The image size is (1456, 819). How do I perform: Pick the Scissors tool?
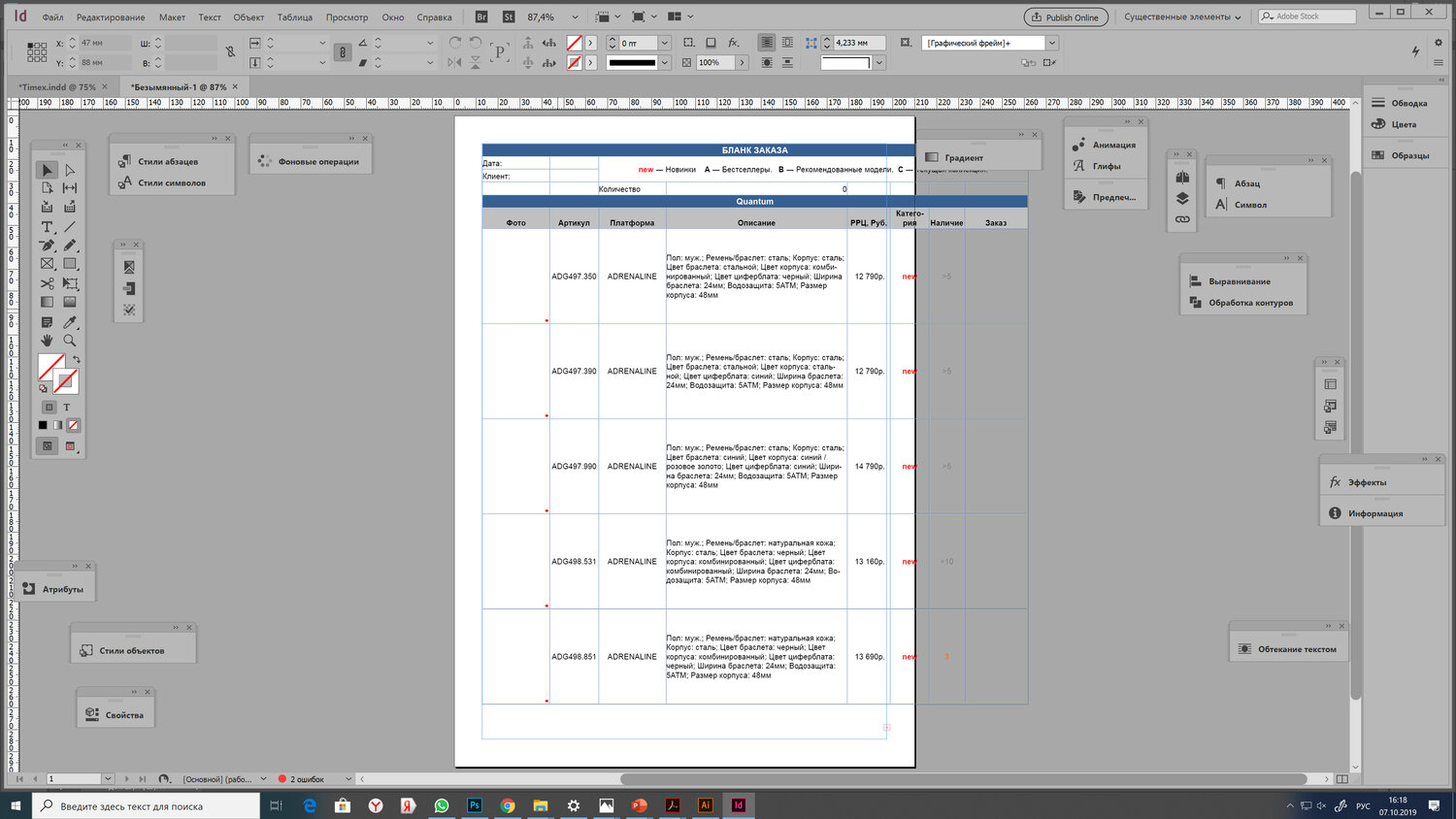[x=47, y=283]
